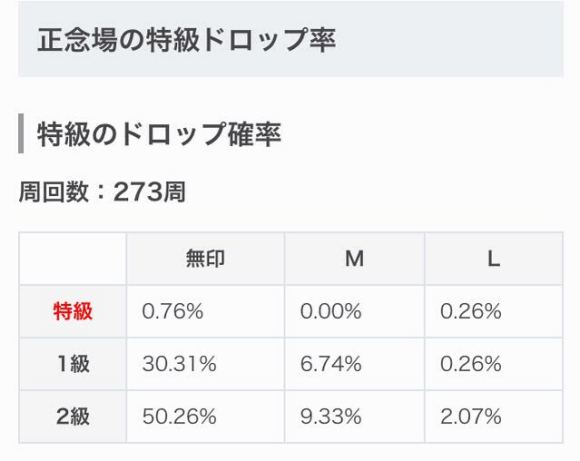
Task: Click the red 特級 row label
Action: click(x=72, y=312)
